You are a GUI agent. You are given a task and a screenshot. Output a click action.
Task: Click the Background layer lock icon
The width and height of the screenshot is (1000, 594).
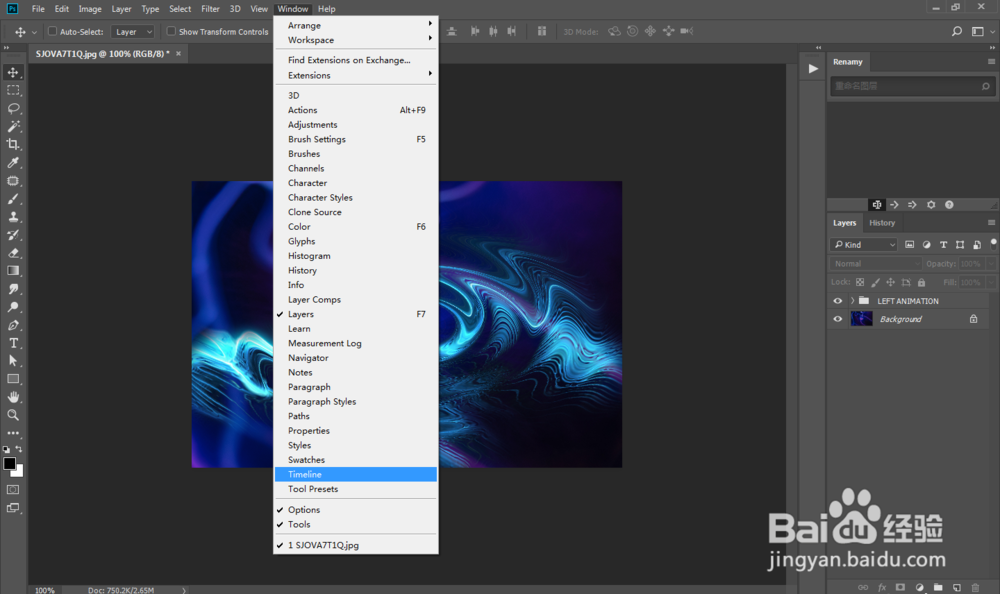tap(973, 319)
